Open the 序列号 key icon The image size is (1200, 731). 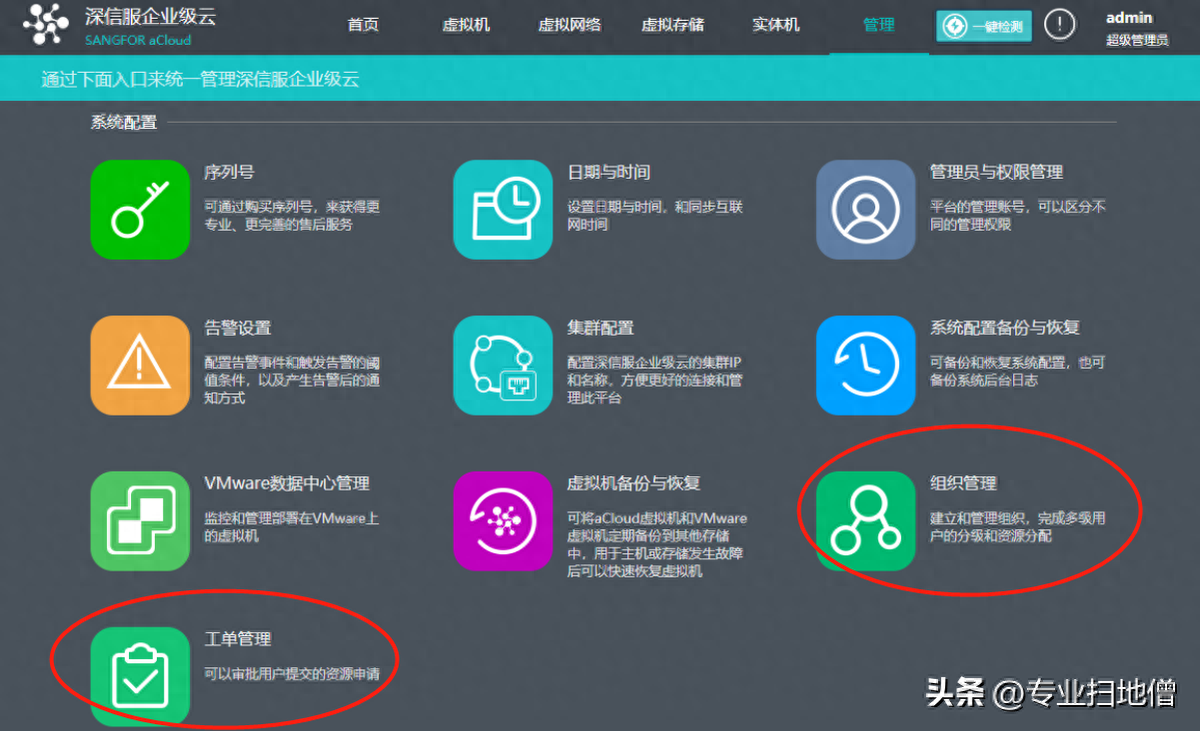pyautogui.click(x=139, y=210)
